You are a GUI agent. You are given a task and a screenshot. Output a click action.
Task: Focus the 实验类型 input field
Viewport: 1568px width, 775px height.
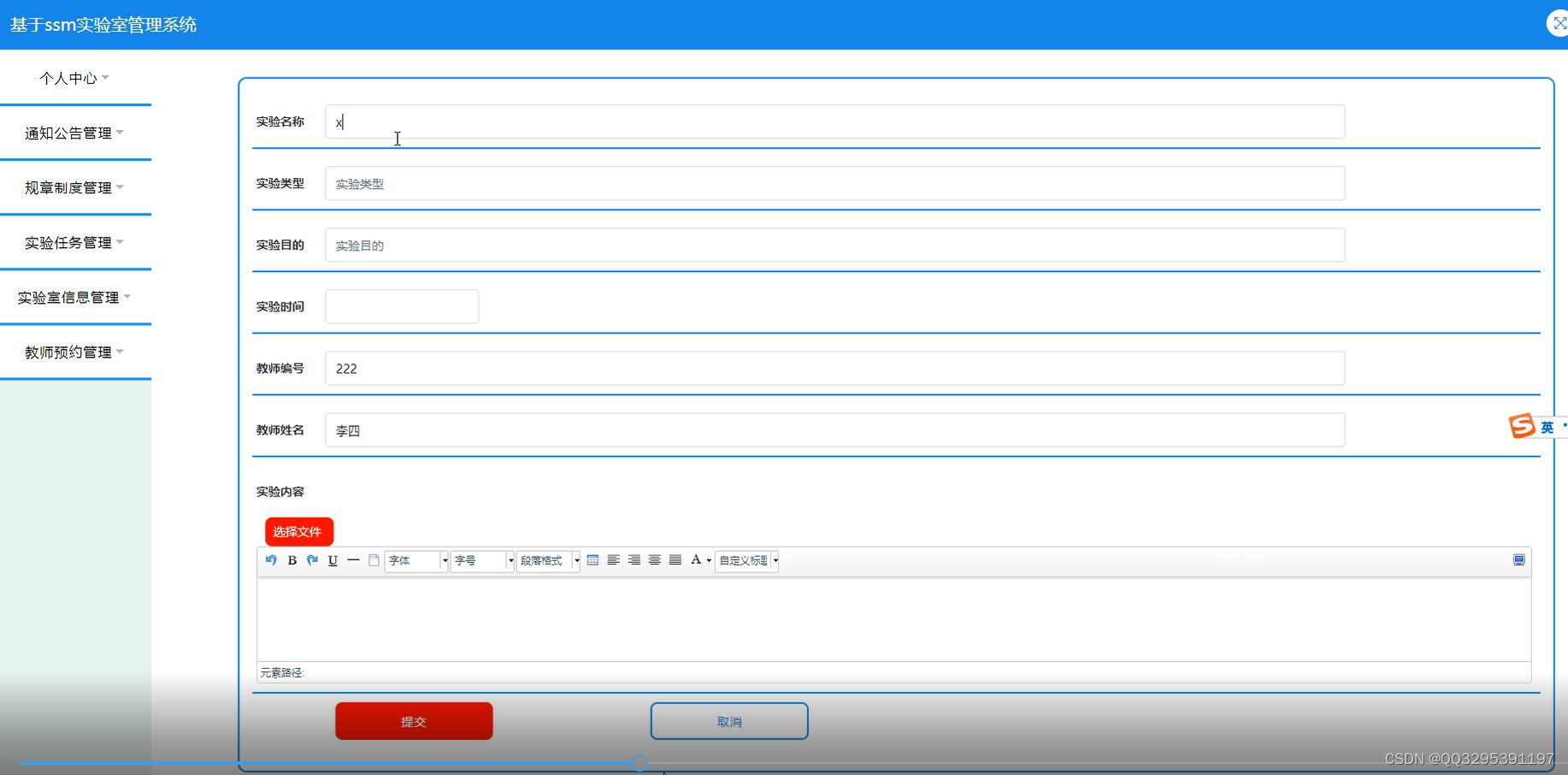(x=835, y=183)
